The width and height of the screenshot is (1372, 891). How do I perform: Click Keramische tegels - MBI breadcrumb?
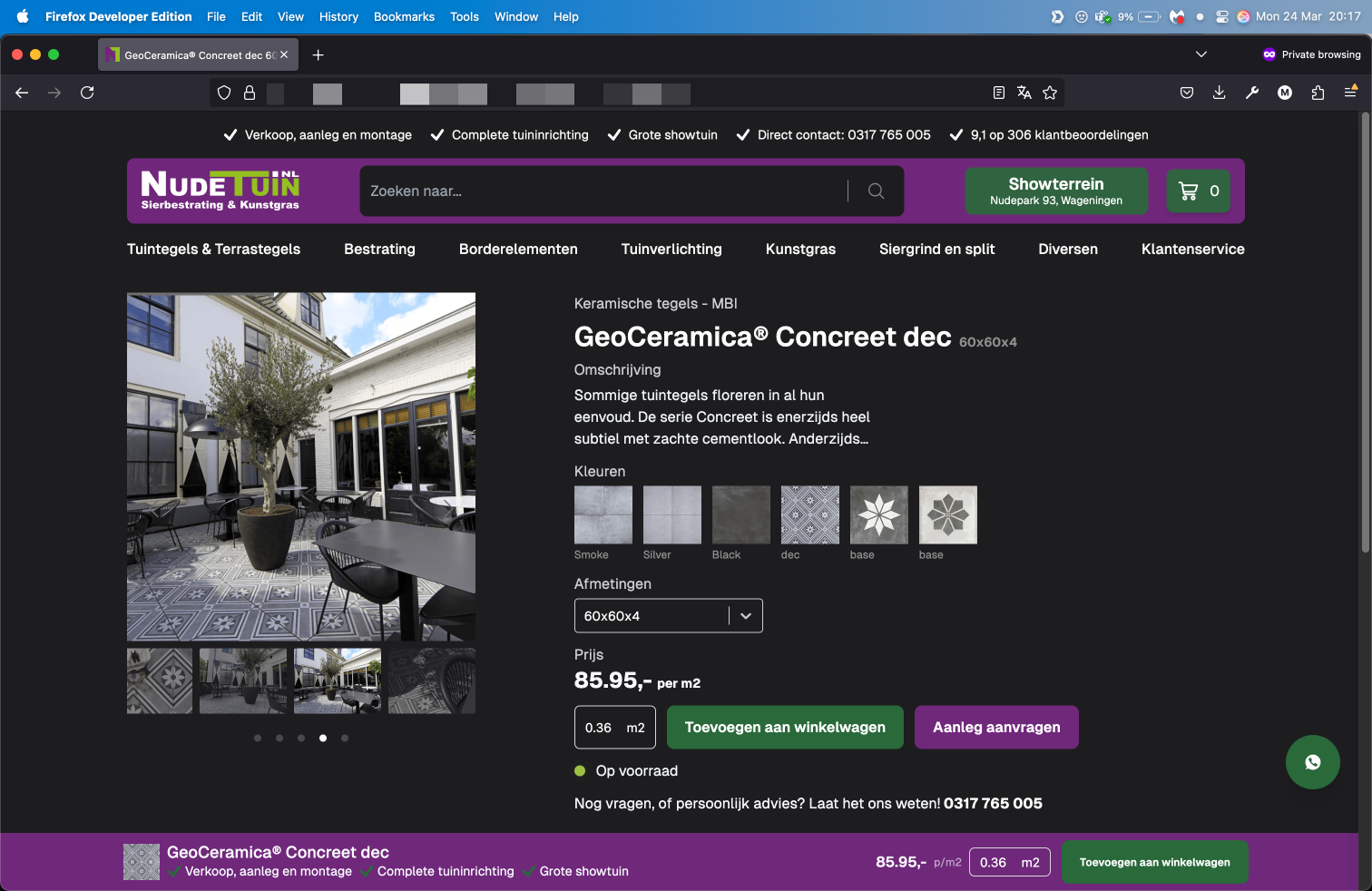click(656, 304)
